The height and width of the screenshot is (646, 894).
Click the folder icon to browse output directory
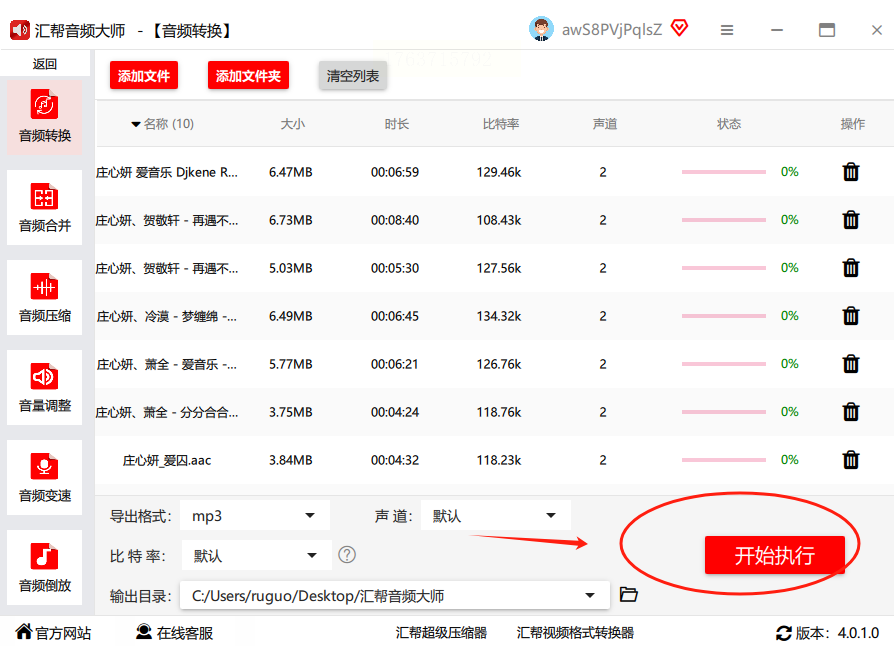[x=628, y=595]
